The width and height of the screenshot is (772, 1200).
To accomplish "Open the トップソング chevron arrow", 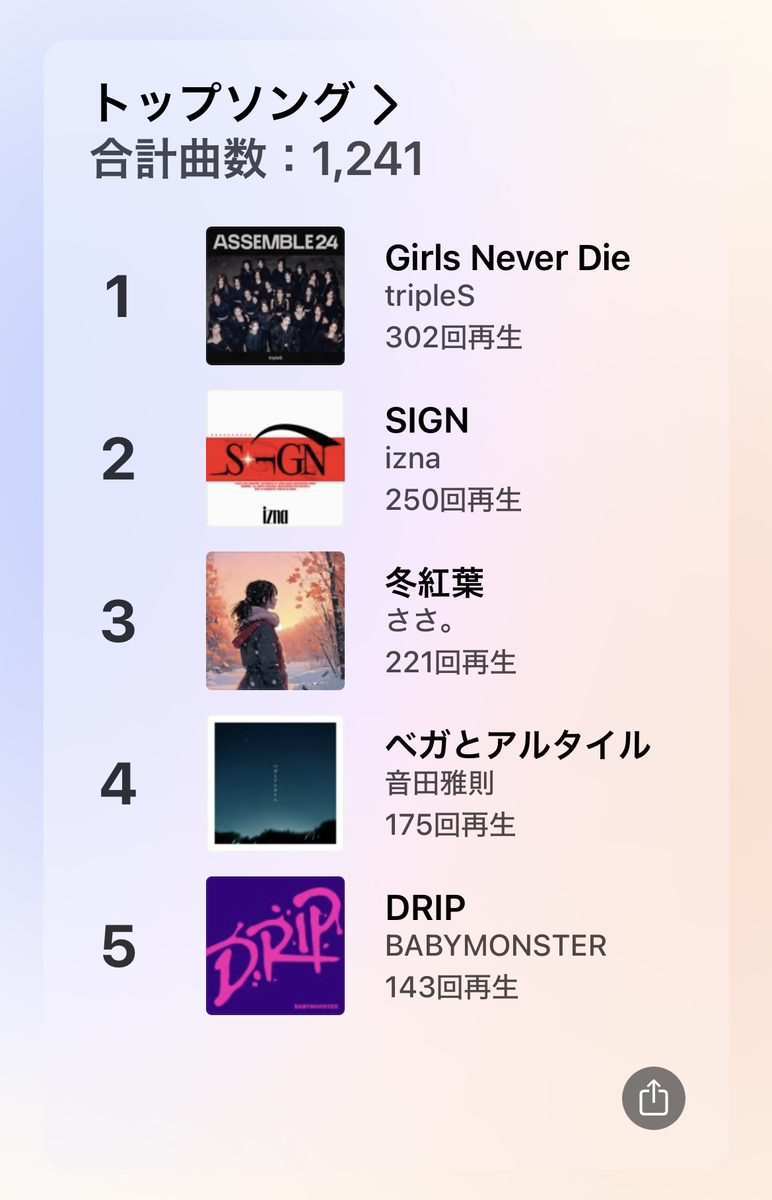I will click(386, 104).
